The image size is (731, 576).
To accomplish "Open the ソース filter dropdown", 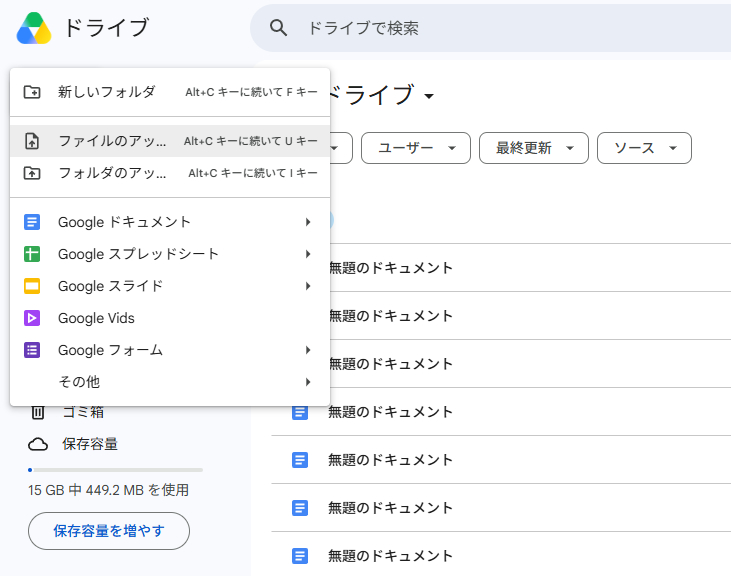I will [644, 148].
